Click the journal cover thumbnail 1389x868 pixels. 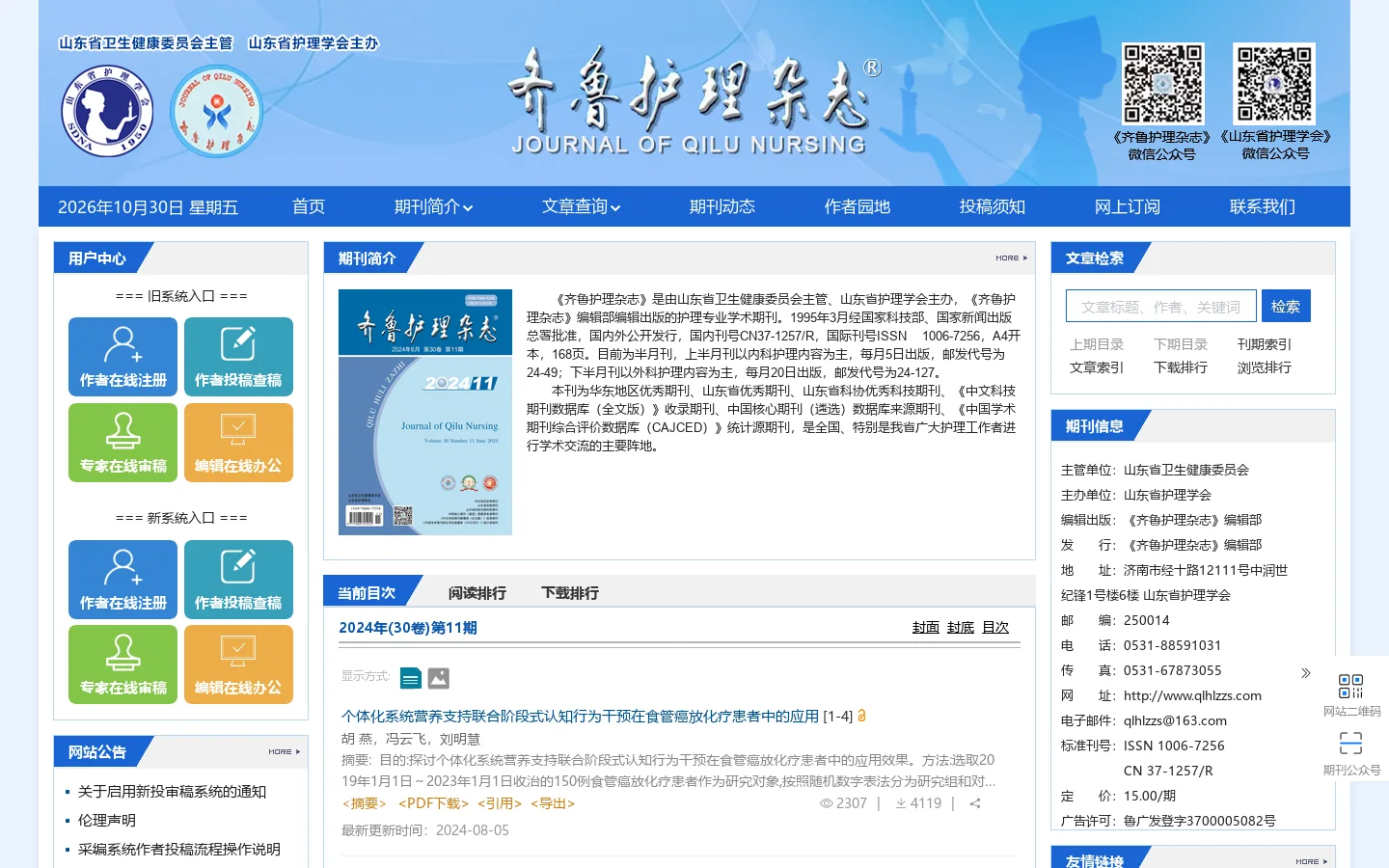pyautogui.click(x=425, y=412)
